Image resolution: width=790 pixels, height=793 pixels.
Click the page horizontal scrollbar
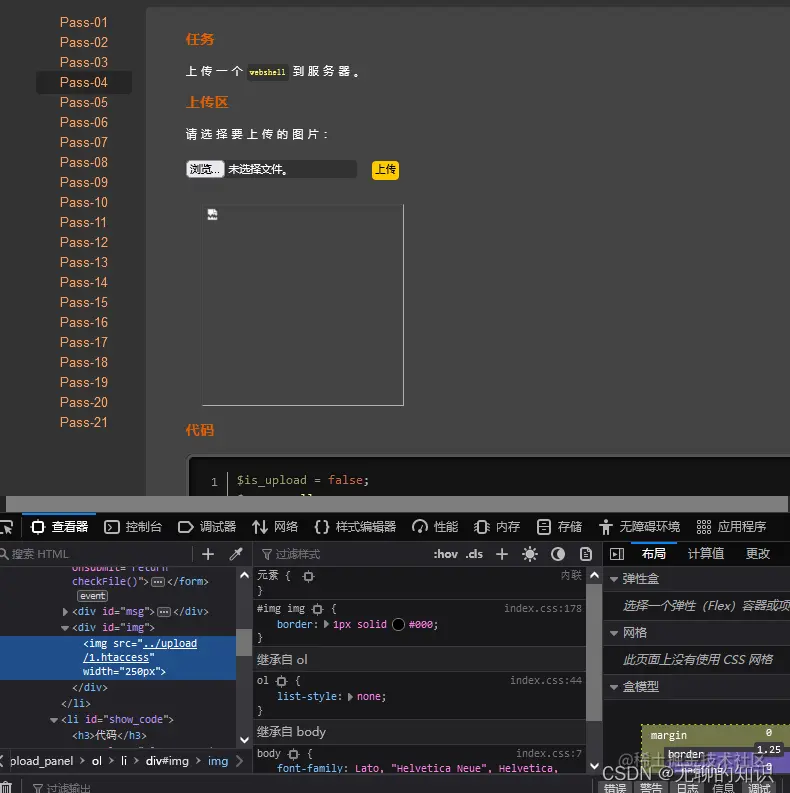tap(397, 504)
